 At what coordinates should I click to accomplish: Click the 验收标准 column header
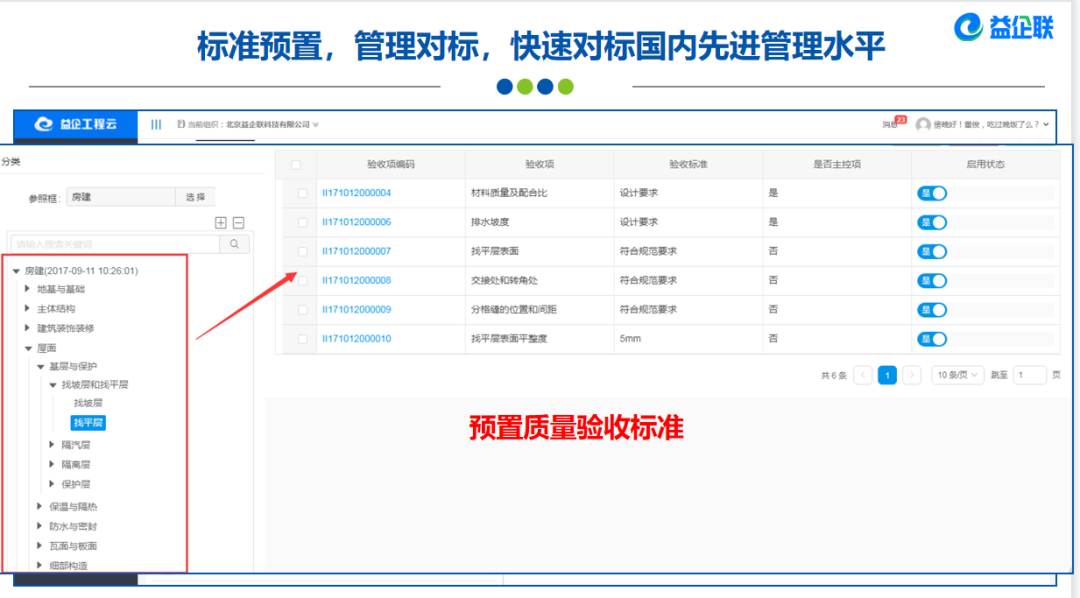tap(688, 165)
